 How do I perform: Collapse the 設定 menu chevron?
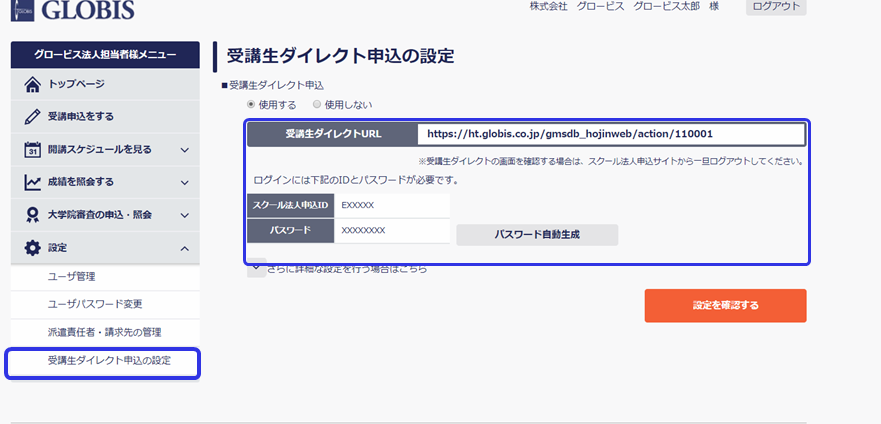(184, 248)
